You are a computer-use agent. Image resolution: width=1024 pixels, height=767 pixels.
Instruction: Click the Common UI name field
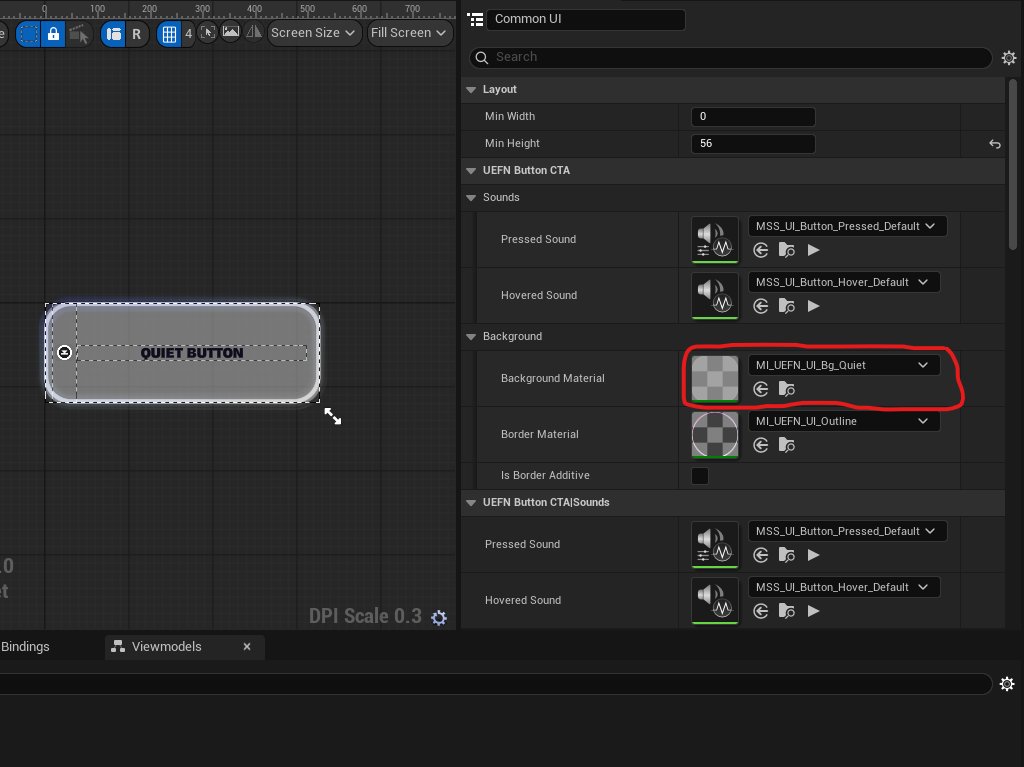point(586,19)
